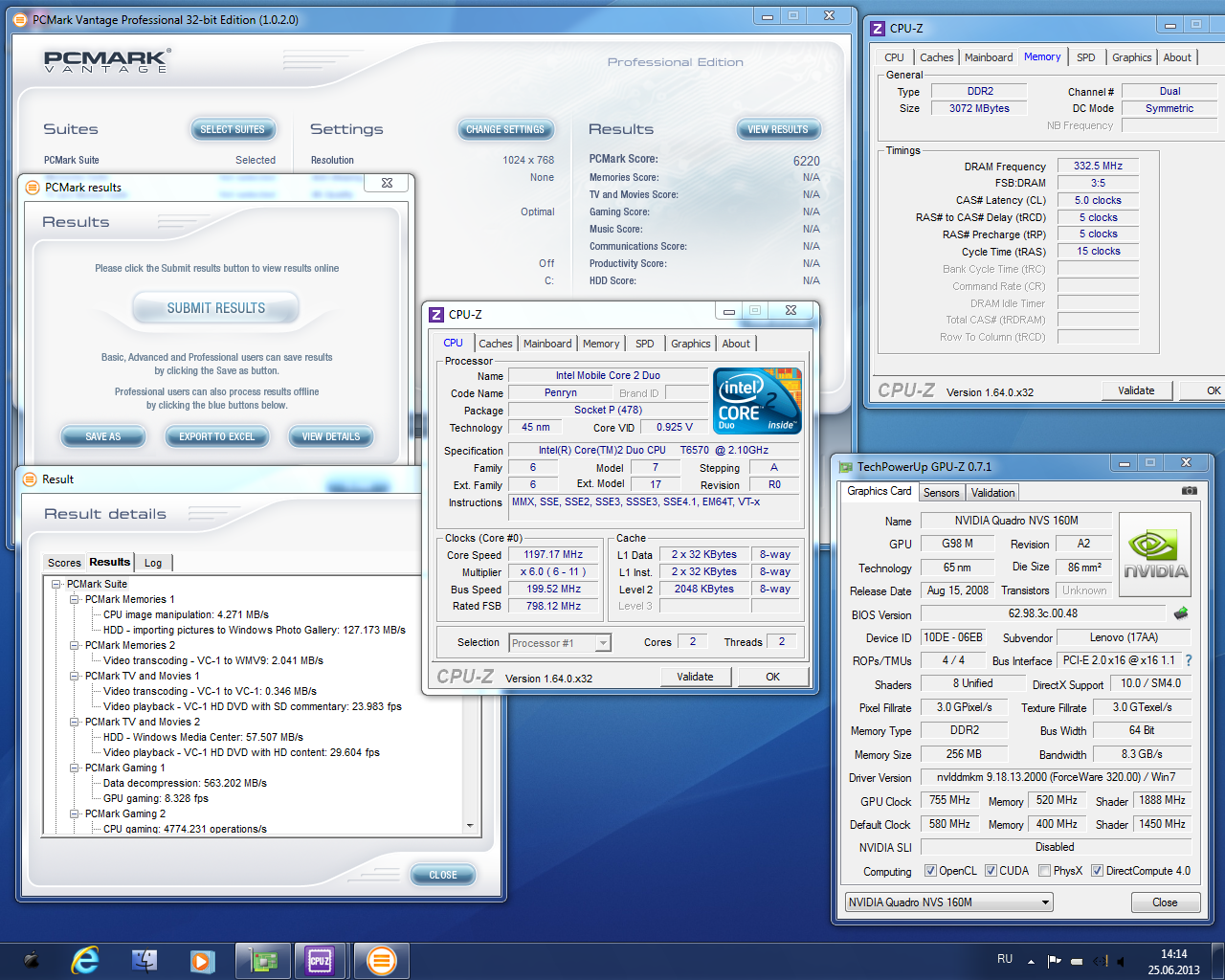Viewport: 1225px width, 980px height.
Task: Click the battery icon in system tray
Action: [1077, 961]
